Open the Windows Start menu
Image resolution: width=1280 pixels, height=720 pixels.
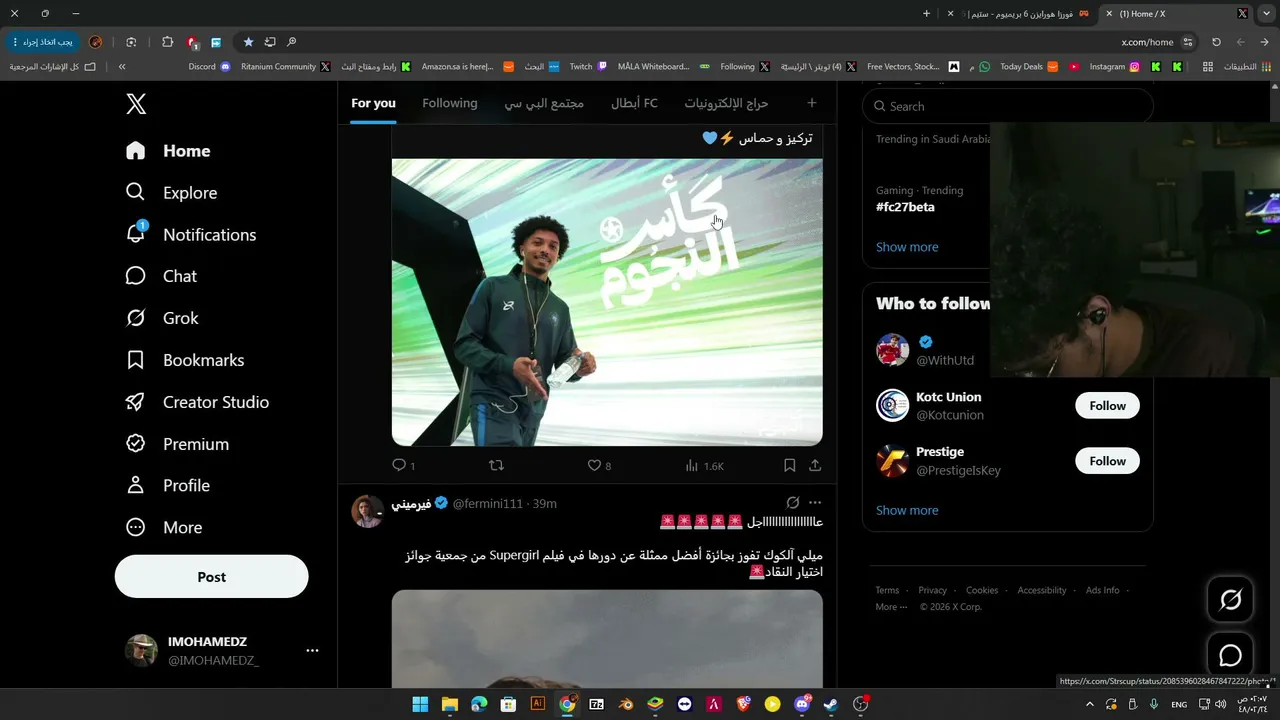420,704
